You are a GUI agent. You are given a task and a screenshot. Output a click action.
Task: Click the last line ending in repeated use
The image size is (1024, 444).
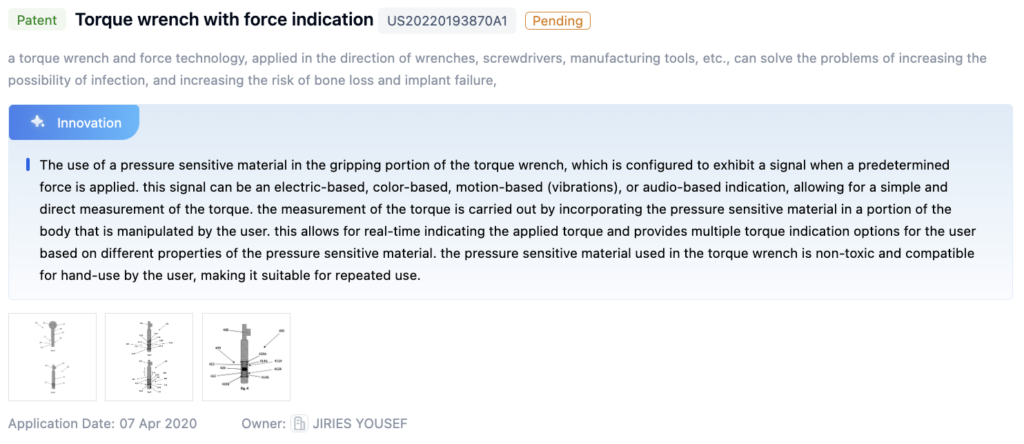pyautogui.click(x=230, y=275)
